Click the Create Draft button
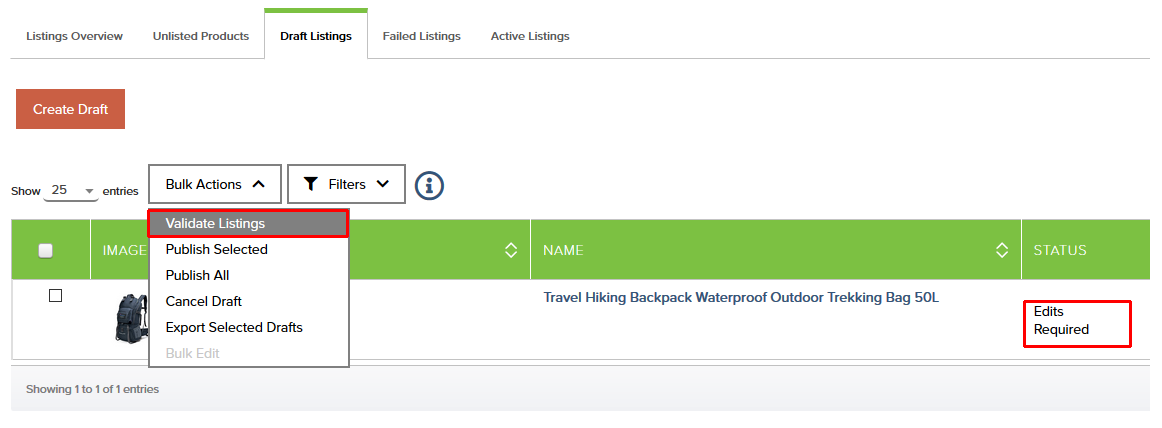This screenshot has height=428, width=1162. [x=70, y=110]
